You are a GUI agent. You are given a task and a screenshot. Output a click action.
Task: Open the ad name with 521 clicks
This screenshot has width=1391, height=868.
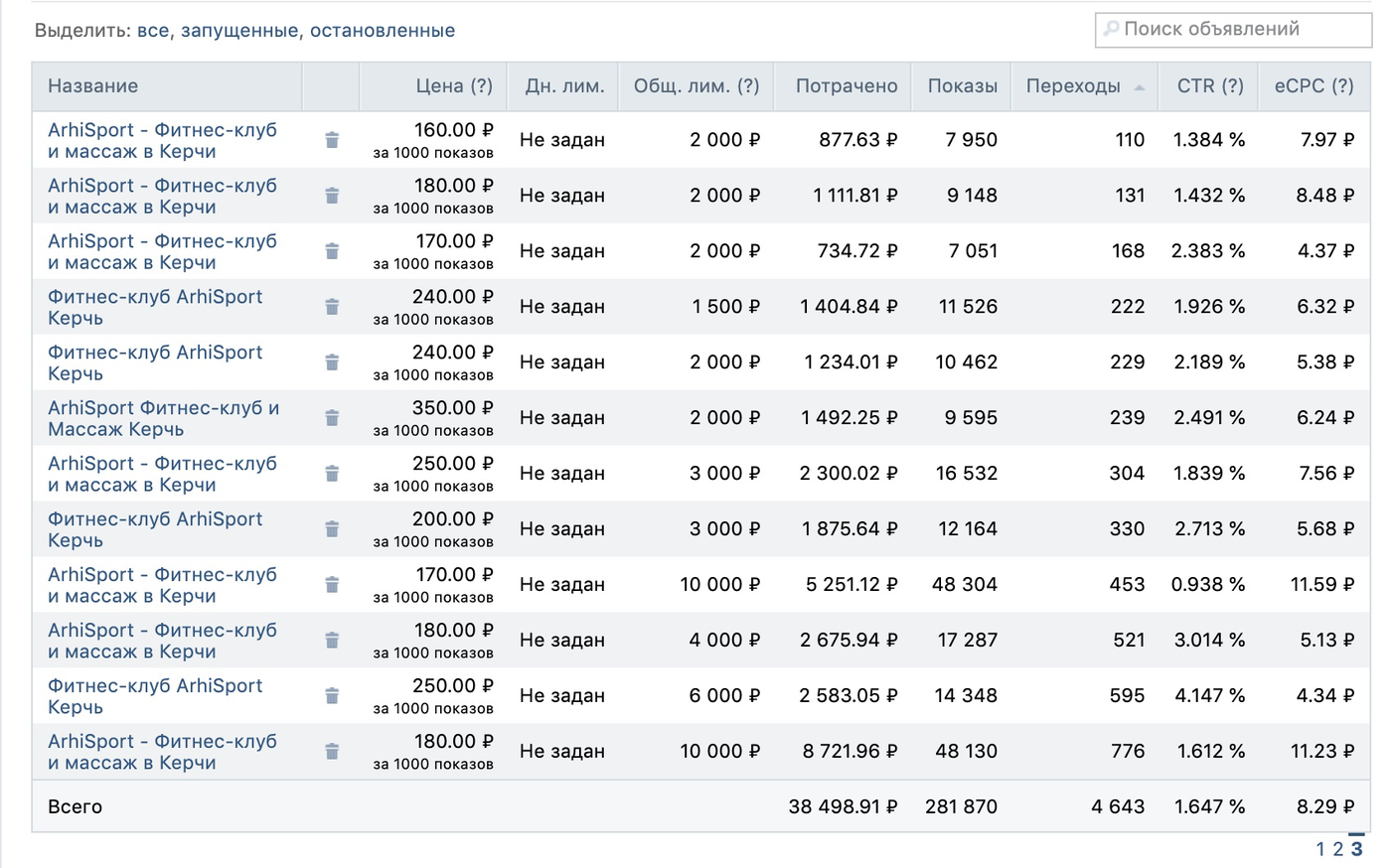[162, 642]
